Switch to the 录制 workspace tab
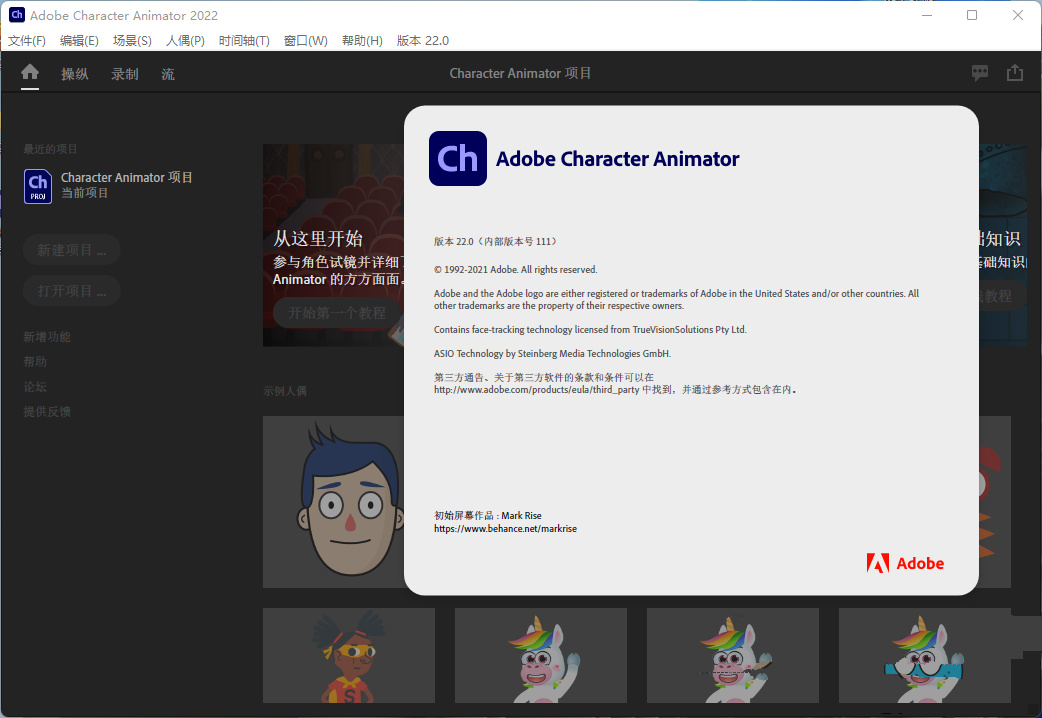The height and width of the screenshot is (718, 1042). click(x=124, y=74)
